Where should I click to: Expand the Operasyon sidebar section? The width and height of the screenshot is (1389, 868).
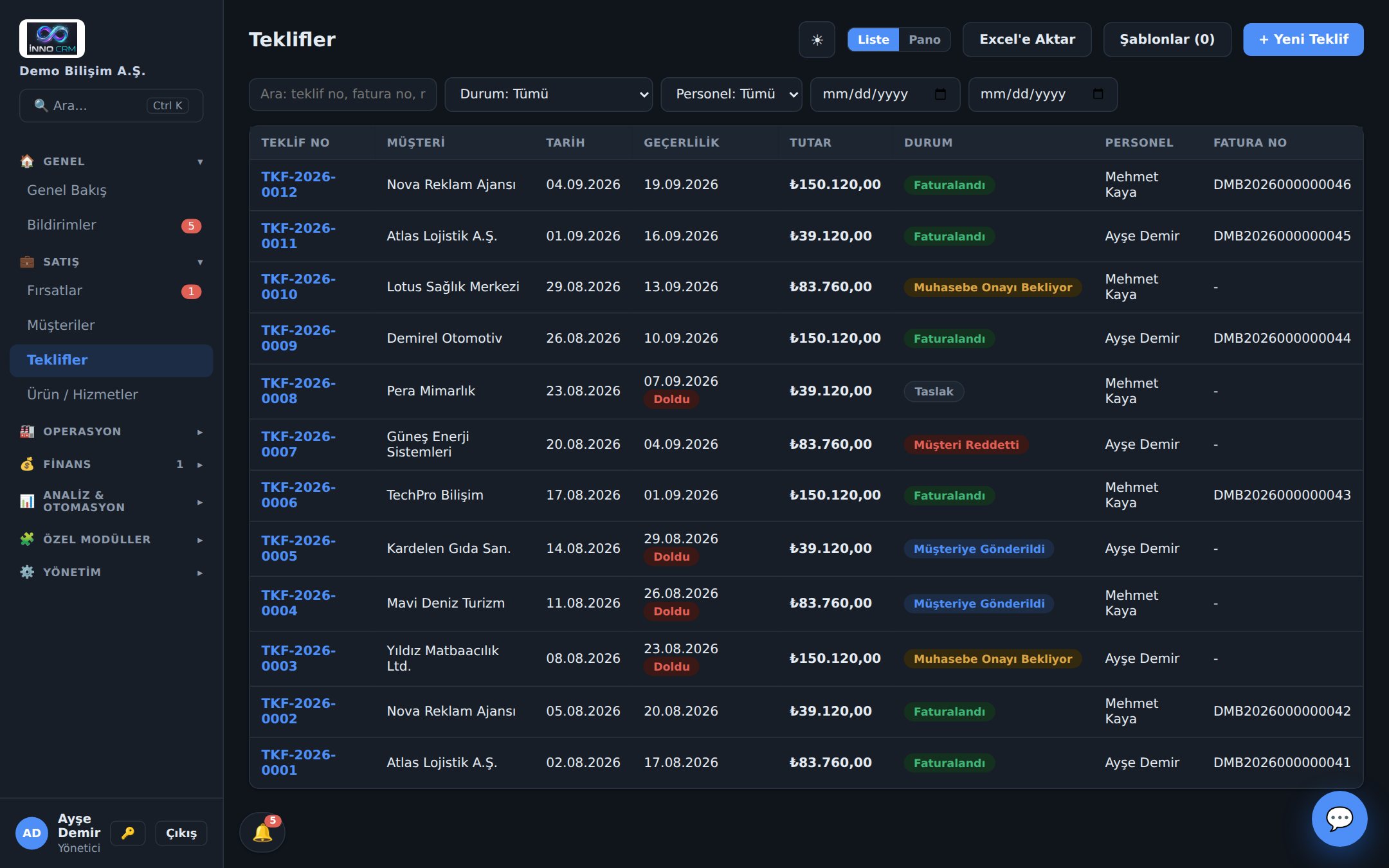pyautogui.click(x=111, y=431)
